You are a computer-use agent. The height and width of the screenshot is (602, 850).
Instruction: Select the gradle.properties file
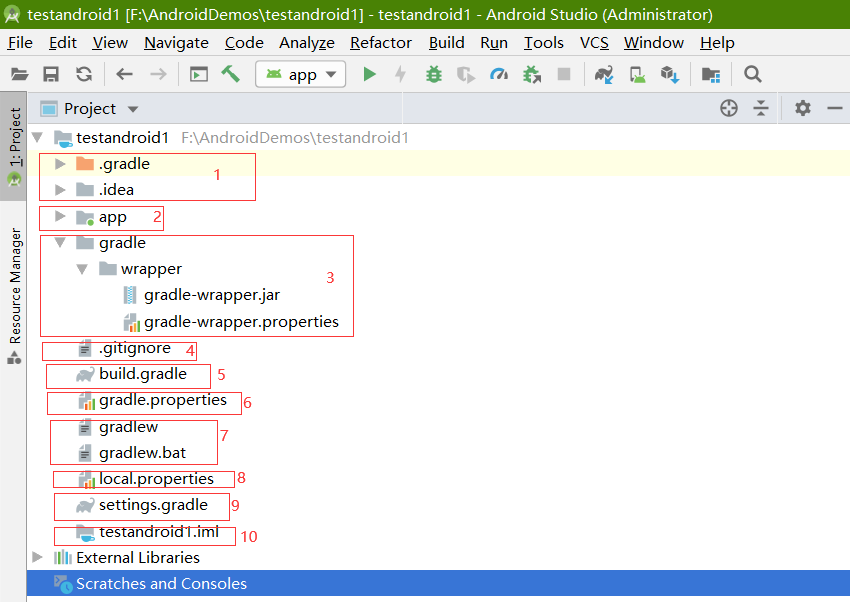(x=163, y=400)
